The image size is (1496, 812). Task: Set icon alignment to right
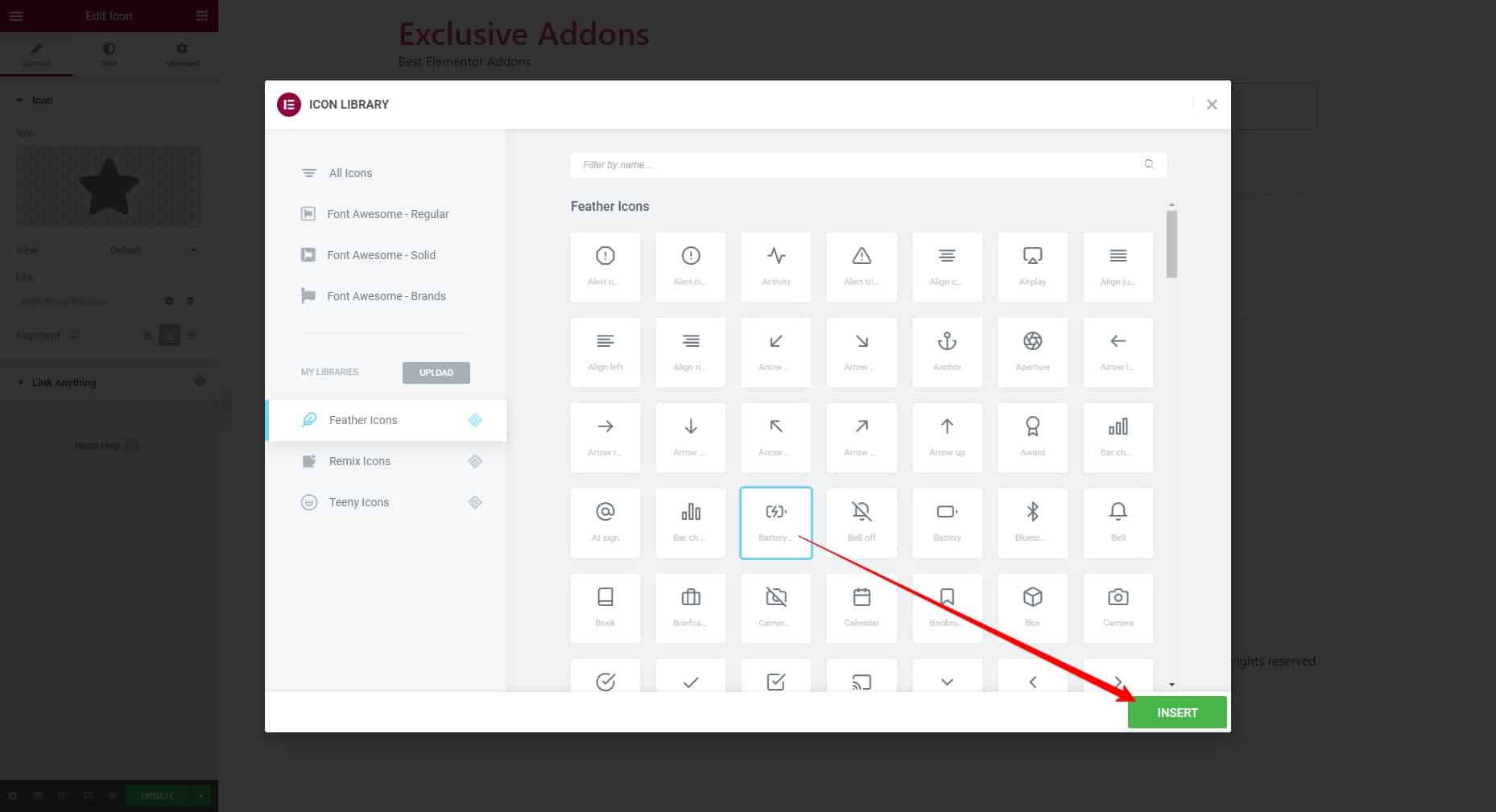[192, 336]
